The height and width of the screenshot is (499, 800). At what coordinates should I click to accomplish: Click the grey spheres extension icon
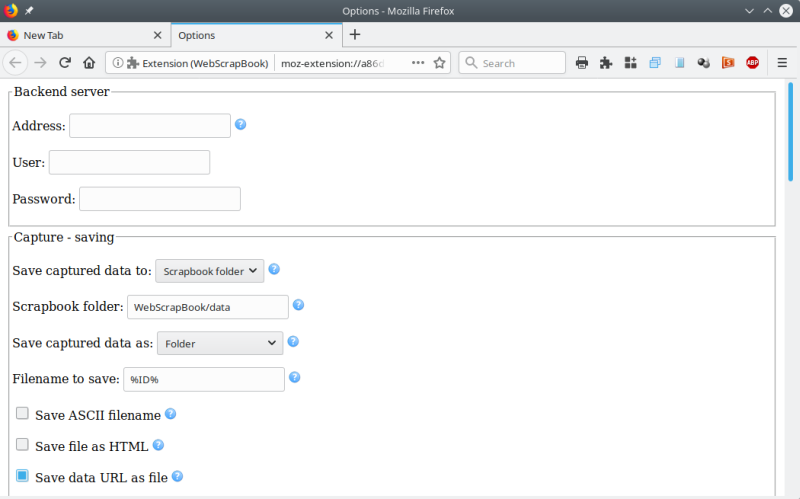[x=704, y=63]
